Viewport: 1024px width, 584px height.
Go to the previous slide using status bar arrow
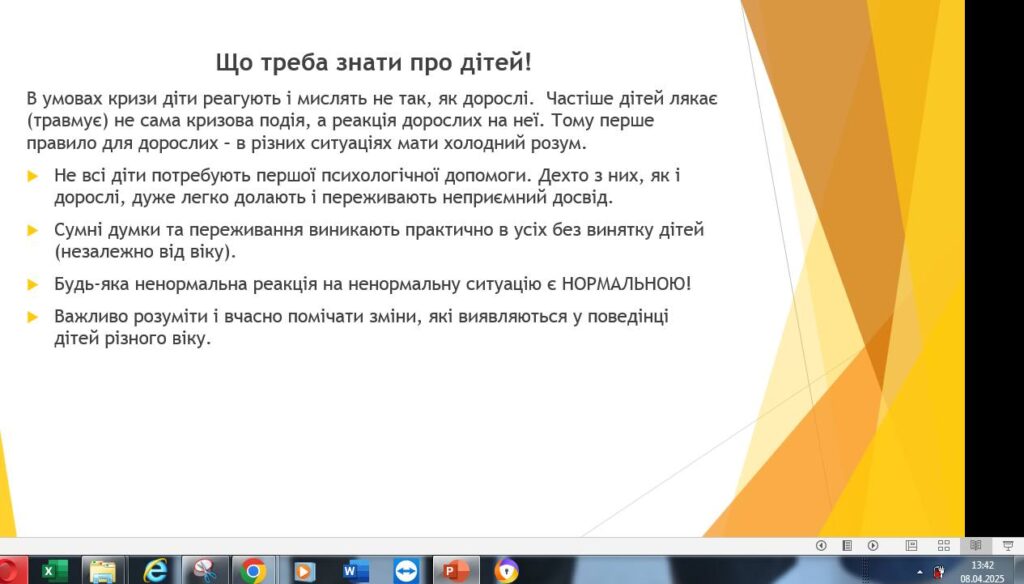pos(821,545)
